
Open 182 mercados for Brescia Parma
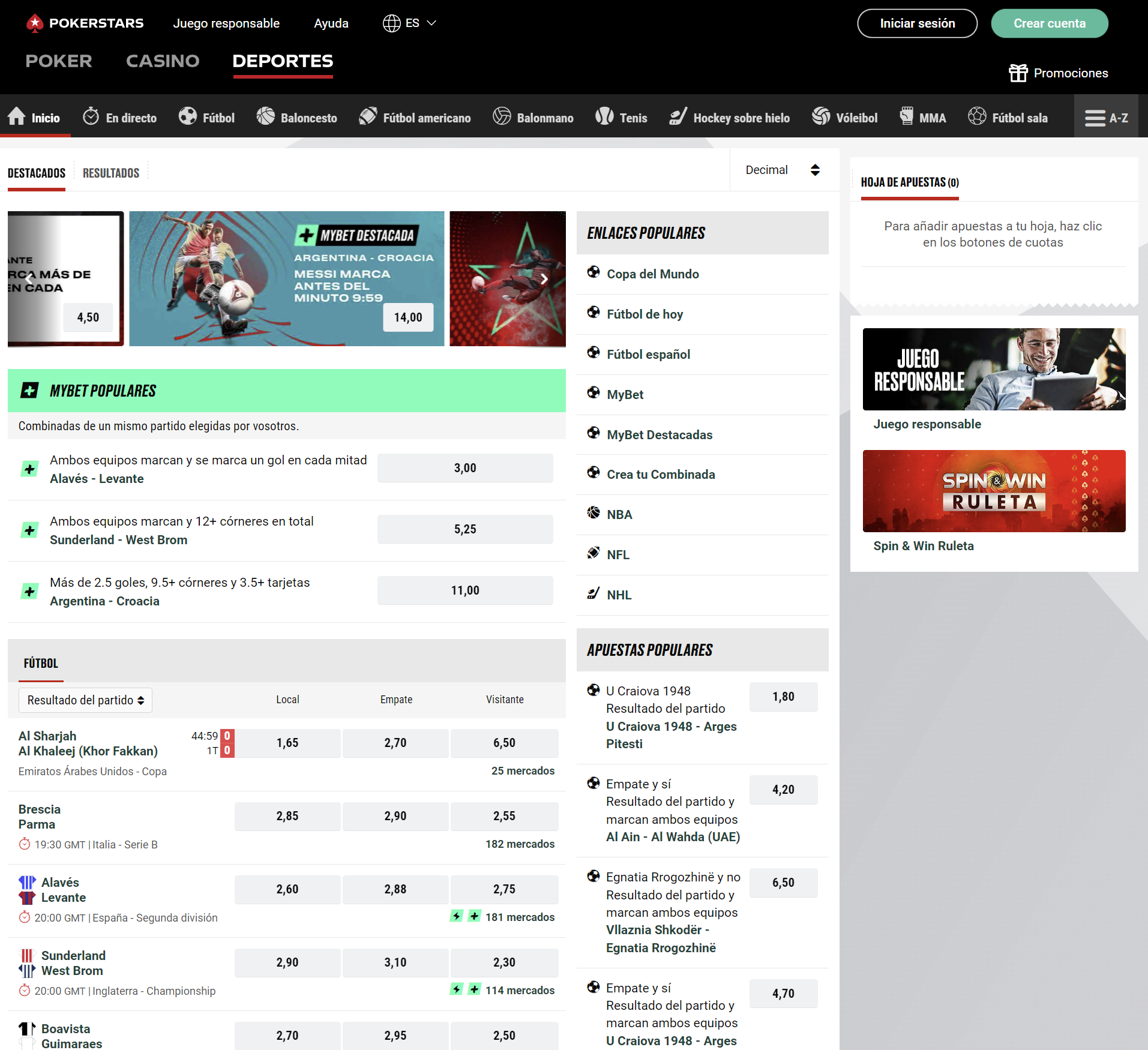coord(520,844)
